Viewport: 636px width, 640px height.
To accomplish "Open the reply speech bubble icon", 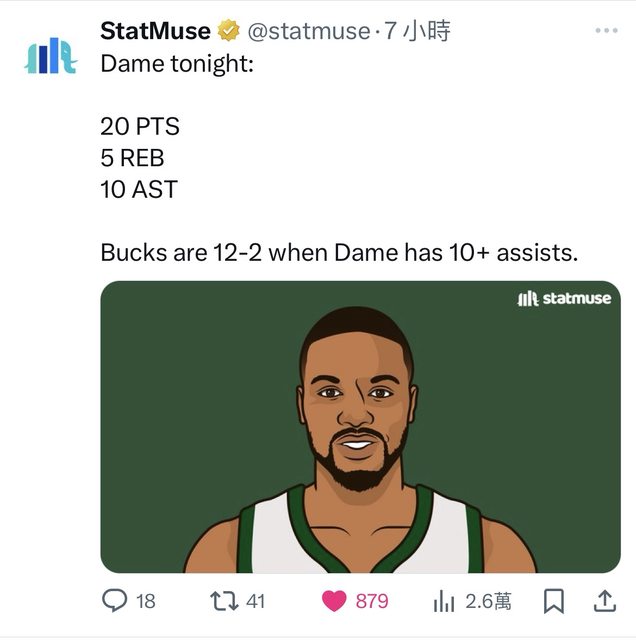I will click(x=115, y=601).
